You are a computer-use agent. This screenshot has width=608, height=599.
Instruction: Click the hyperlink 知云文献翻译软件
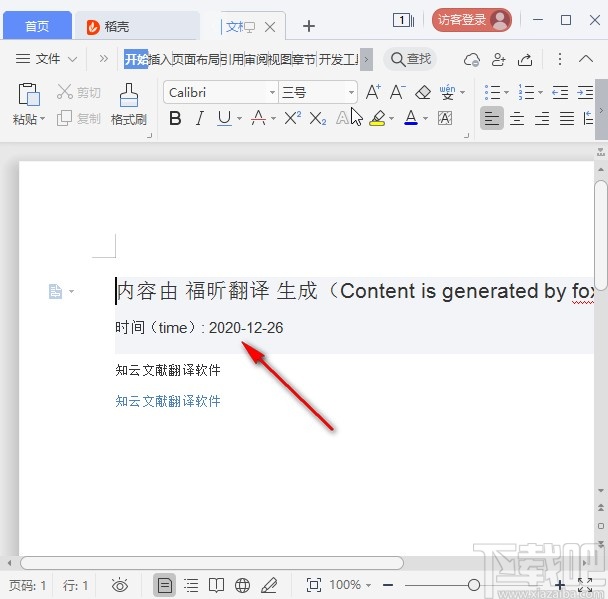click(168, 401)
